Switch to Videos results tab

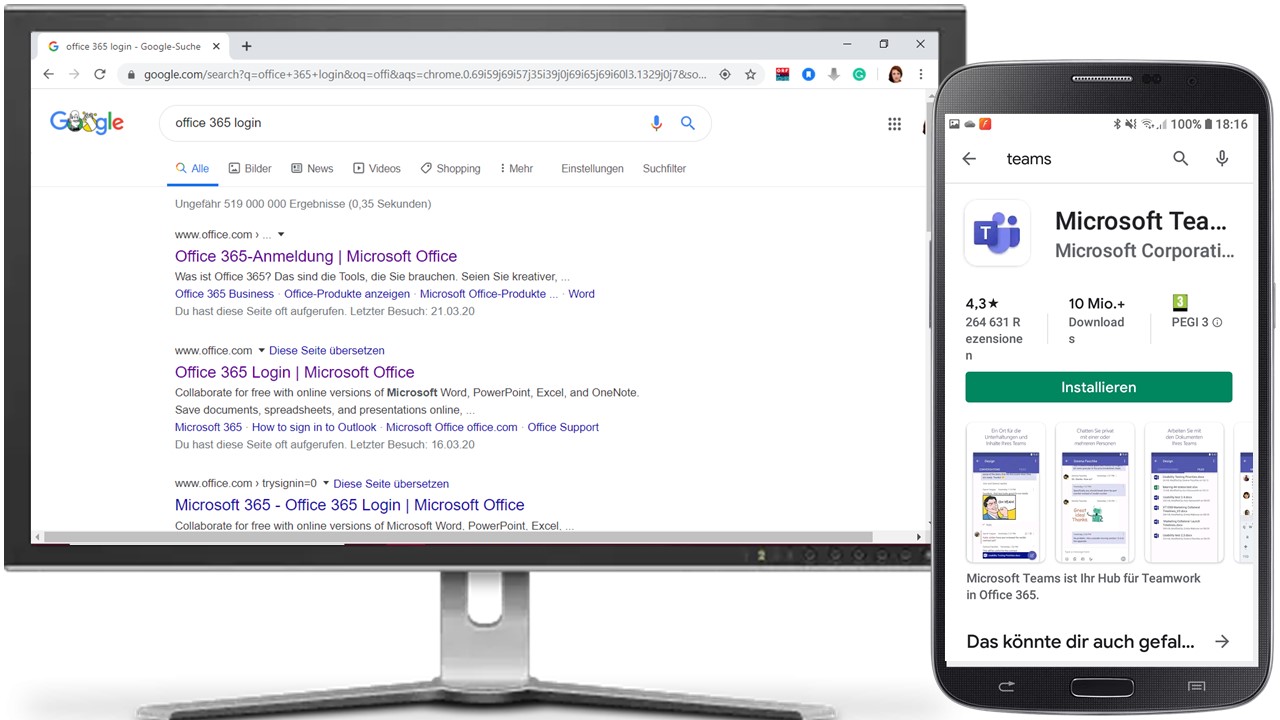pyautogui.click(x=376, y=169)
